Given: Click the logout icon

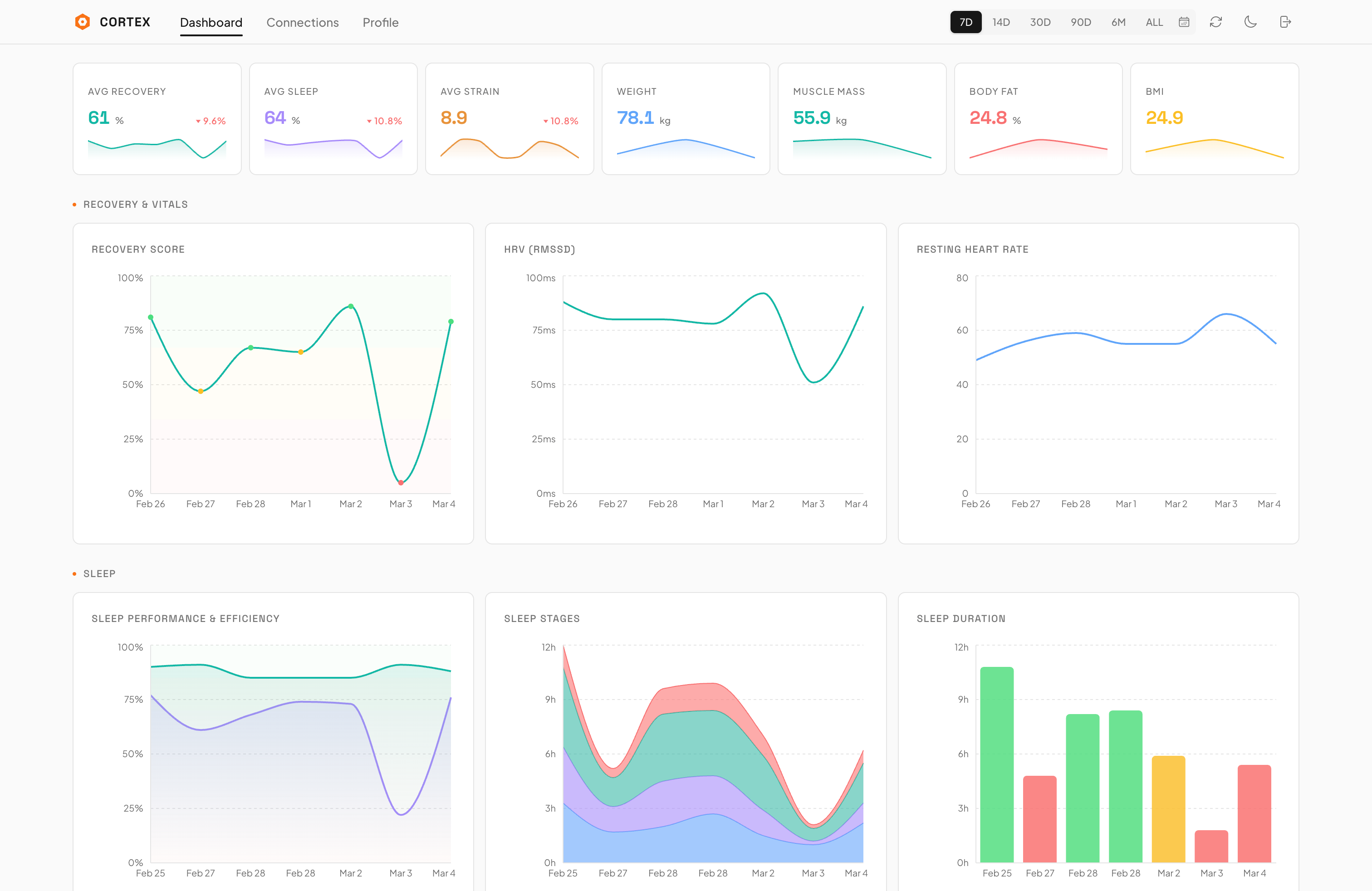Looking at the screenshot, I should [1285, 22].
